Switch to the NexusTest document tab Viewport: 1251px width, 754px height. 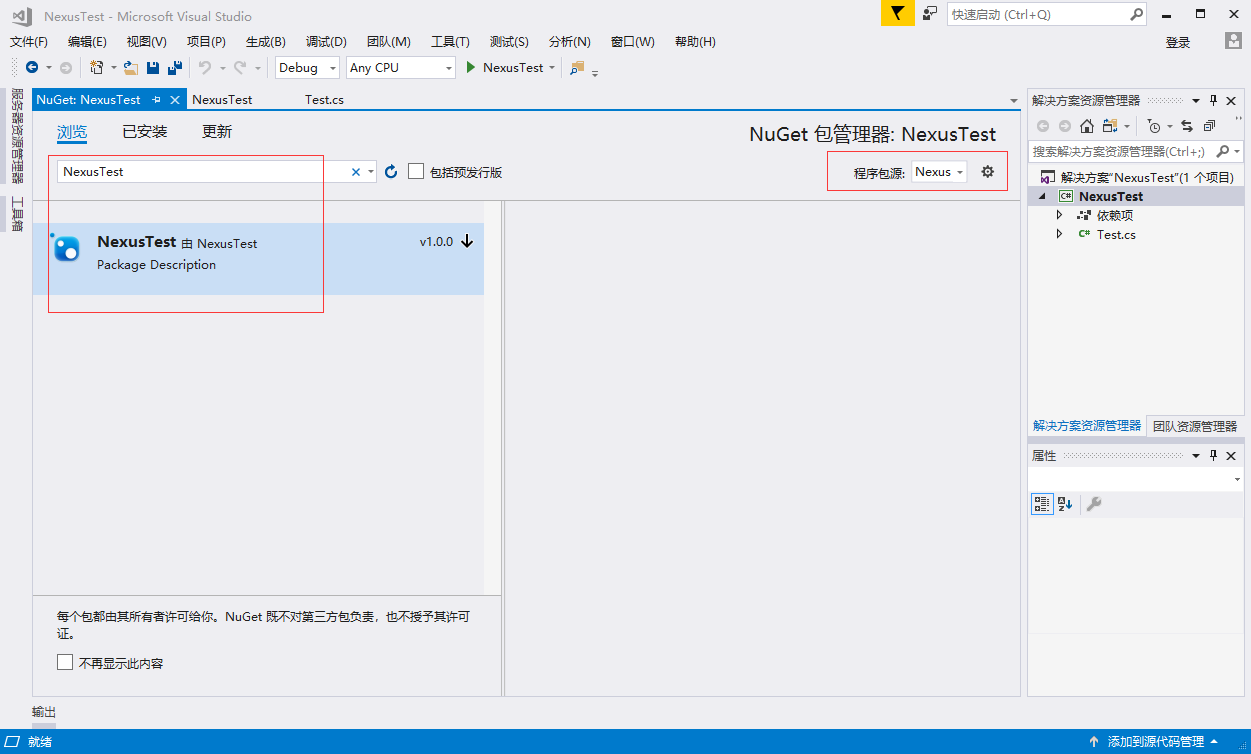pyautogui.click(x=222, y=100)
